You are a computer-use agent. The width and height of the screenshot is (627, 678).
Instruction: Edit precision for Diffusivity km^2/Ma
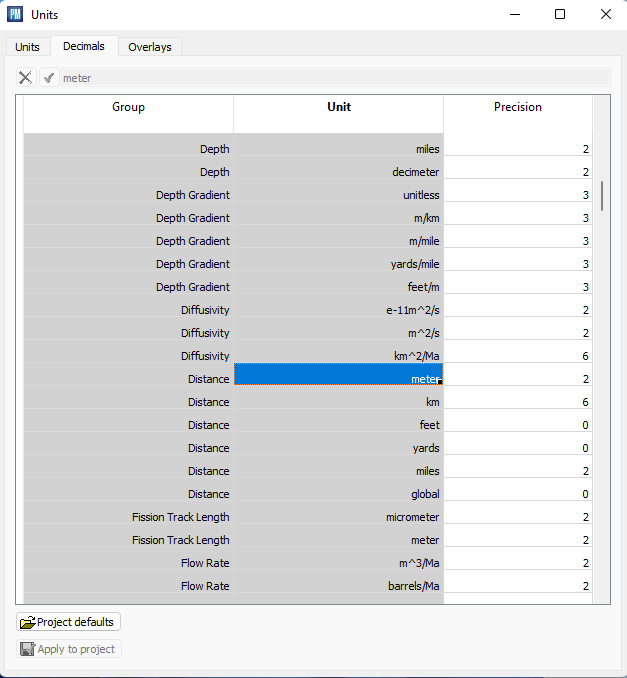pyautogui.click(x=517, y=356)
